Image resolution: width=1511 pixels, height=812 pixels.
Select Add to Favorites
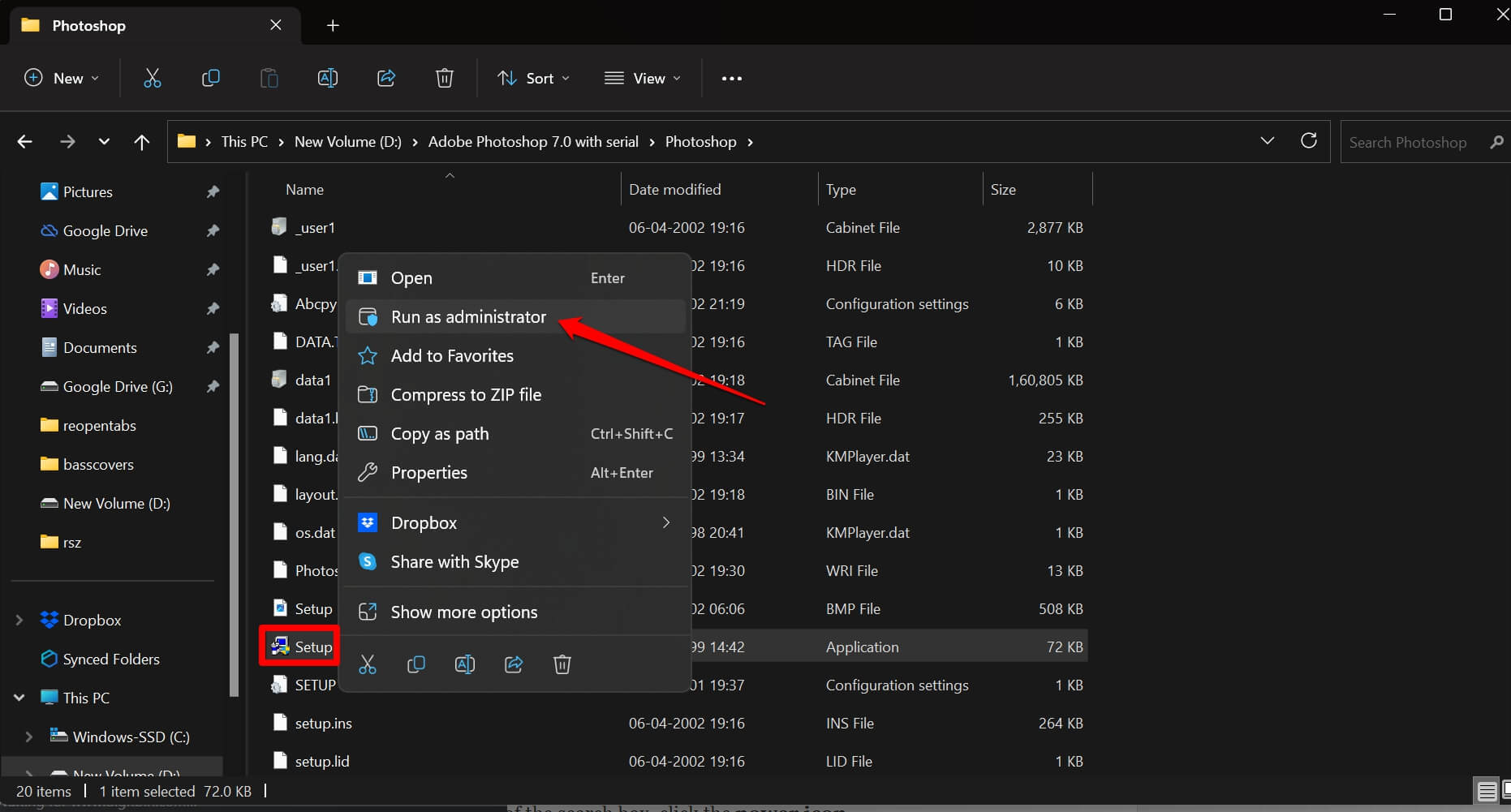516,356
